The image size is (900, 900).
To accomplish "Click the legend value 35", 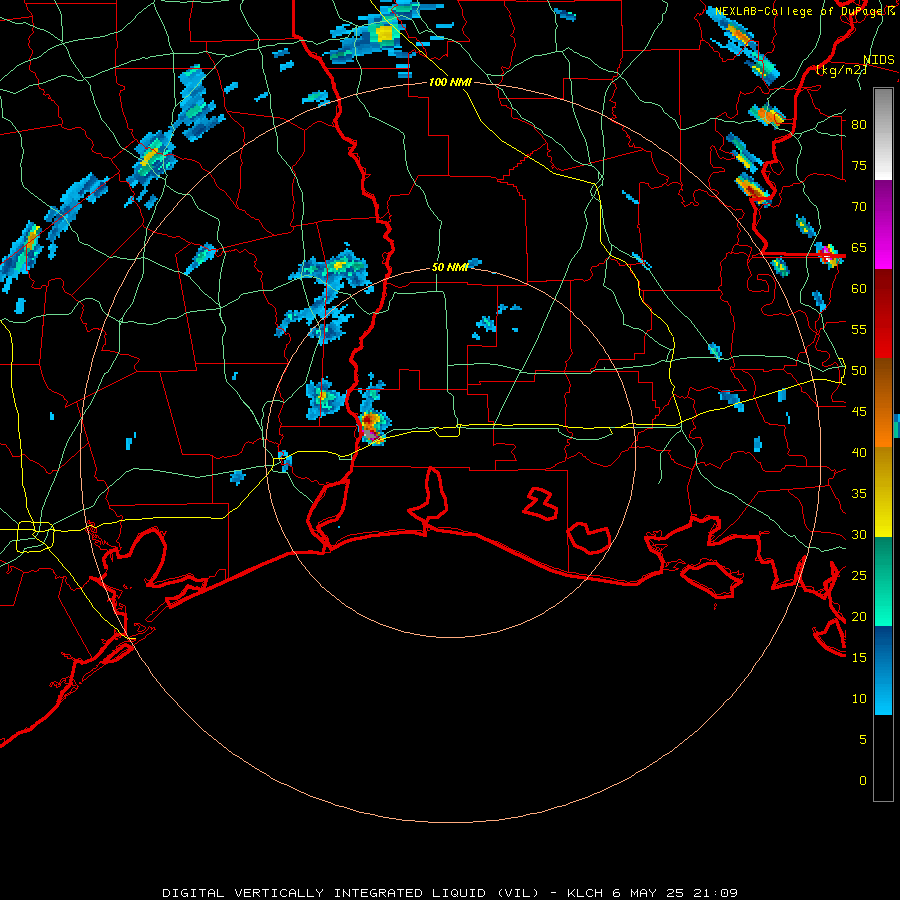I will [x=859, y=494].
